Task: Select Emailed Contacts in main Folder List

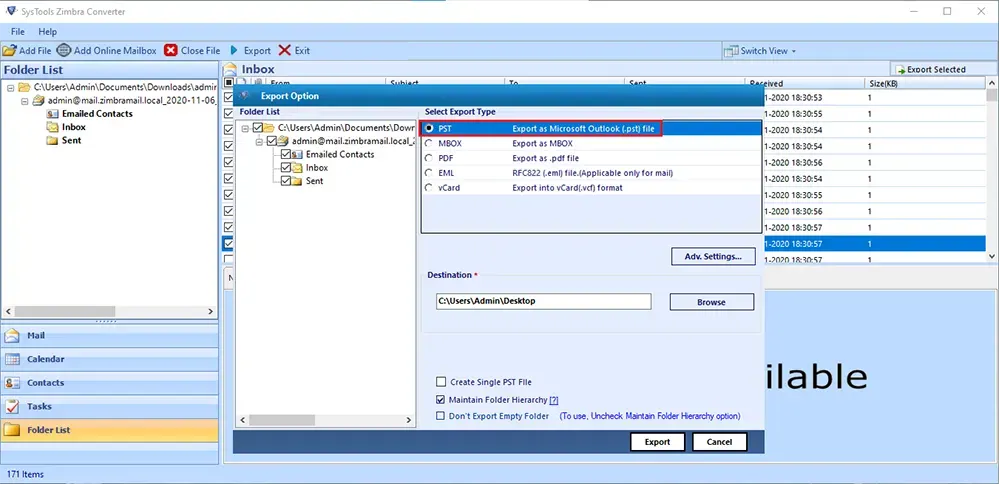Action: 97,113
